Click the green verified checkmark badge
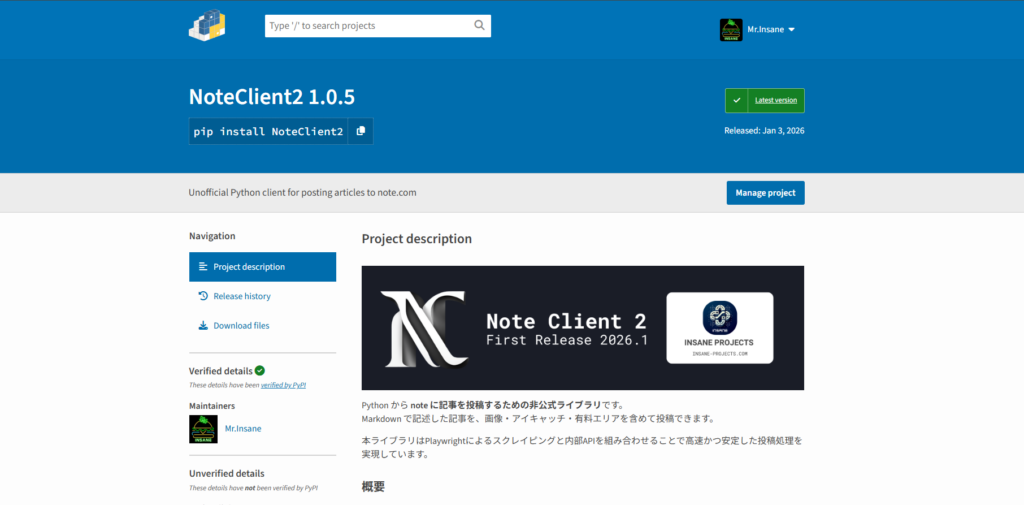Viewport: 1024px width, 505px height. (x=260, y=370)
